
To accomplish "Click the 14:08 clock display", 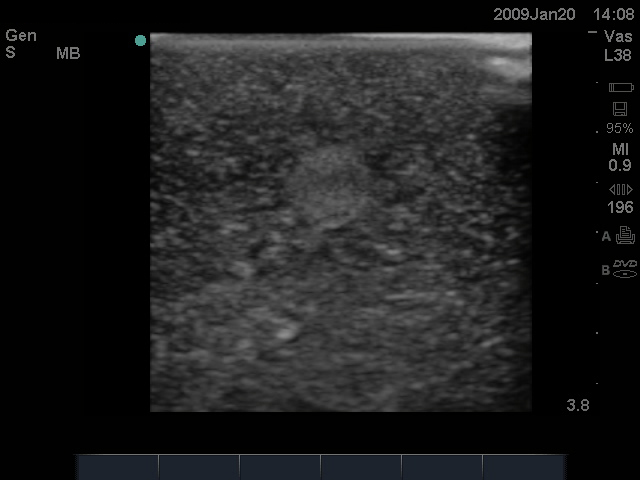I will [614, 15].
